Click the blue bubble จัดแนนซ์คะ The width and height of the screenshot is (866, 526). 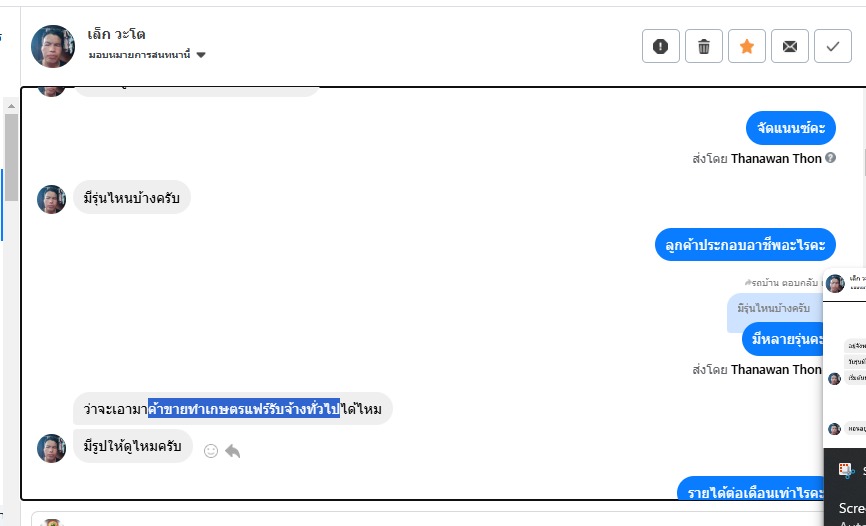790,127
